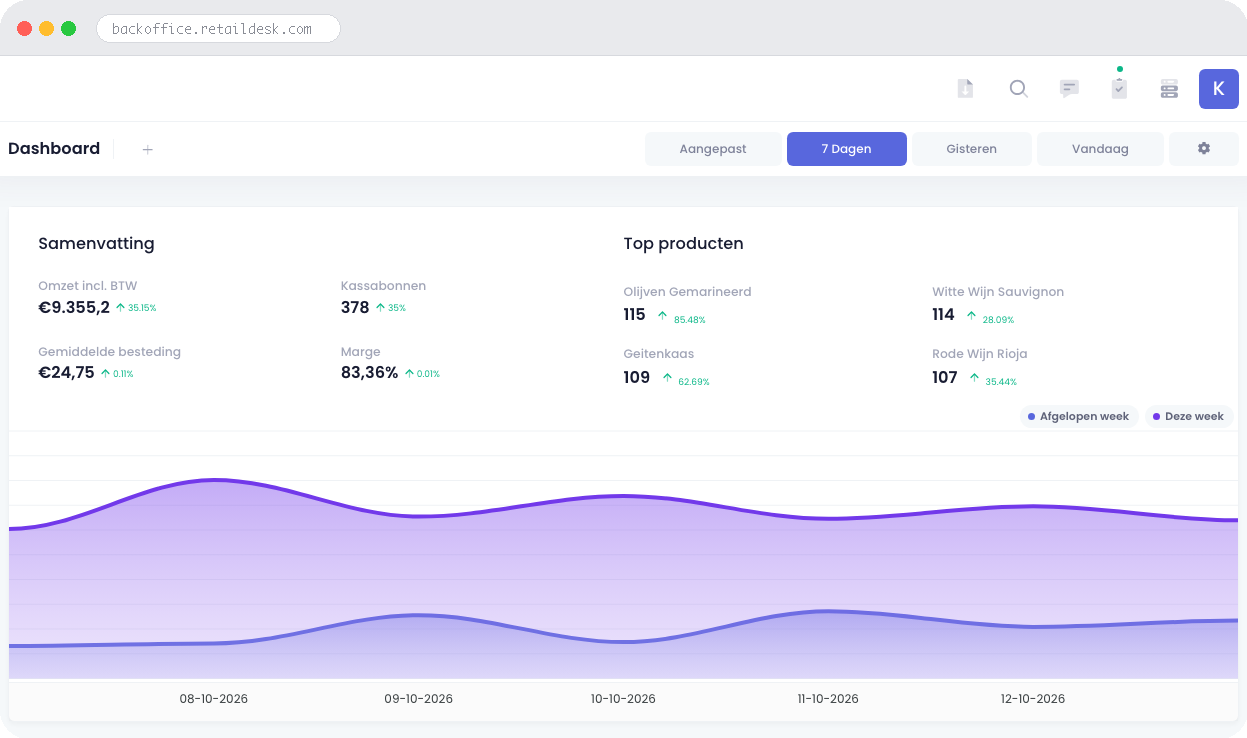The height and width of the screenshot is (738, 1247).
Task: Click the Samenvatting heading
Action: point(96,243)
